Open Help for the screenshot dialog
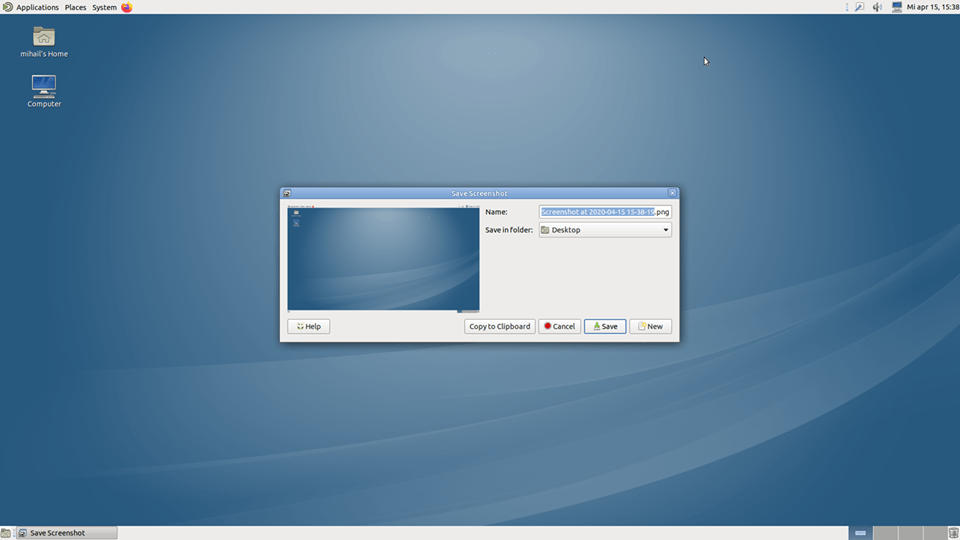Screen dimensions: 960x540 (308, 326)
